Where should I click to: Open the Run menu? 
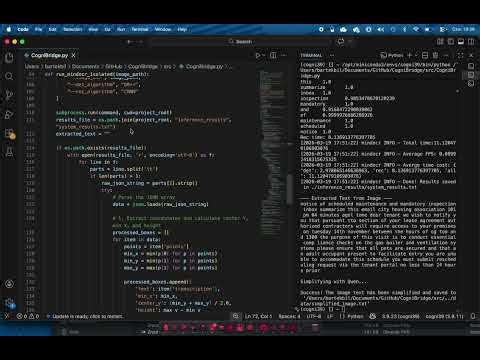[121, 29]
